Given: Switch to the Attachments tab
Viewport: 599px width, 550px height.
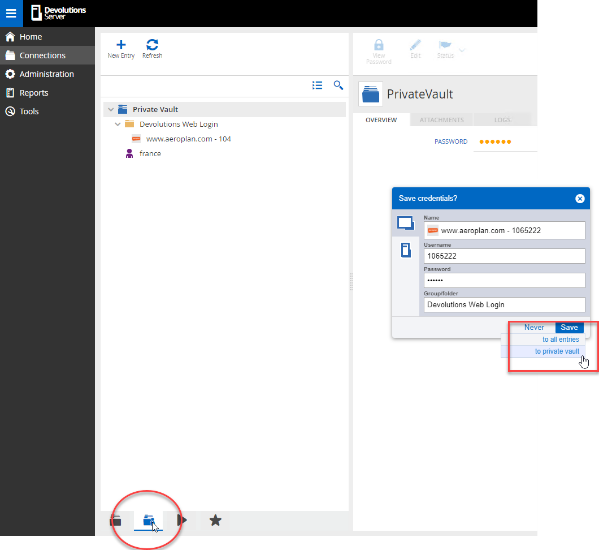Looking at the screenshot, I should pyautogui.click(x=442, y=120).
